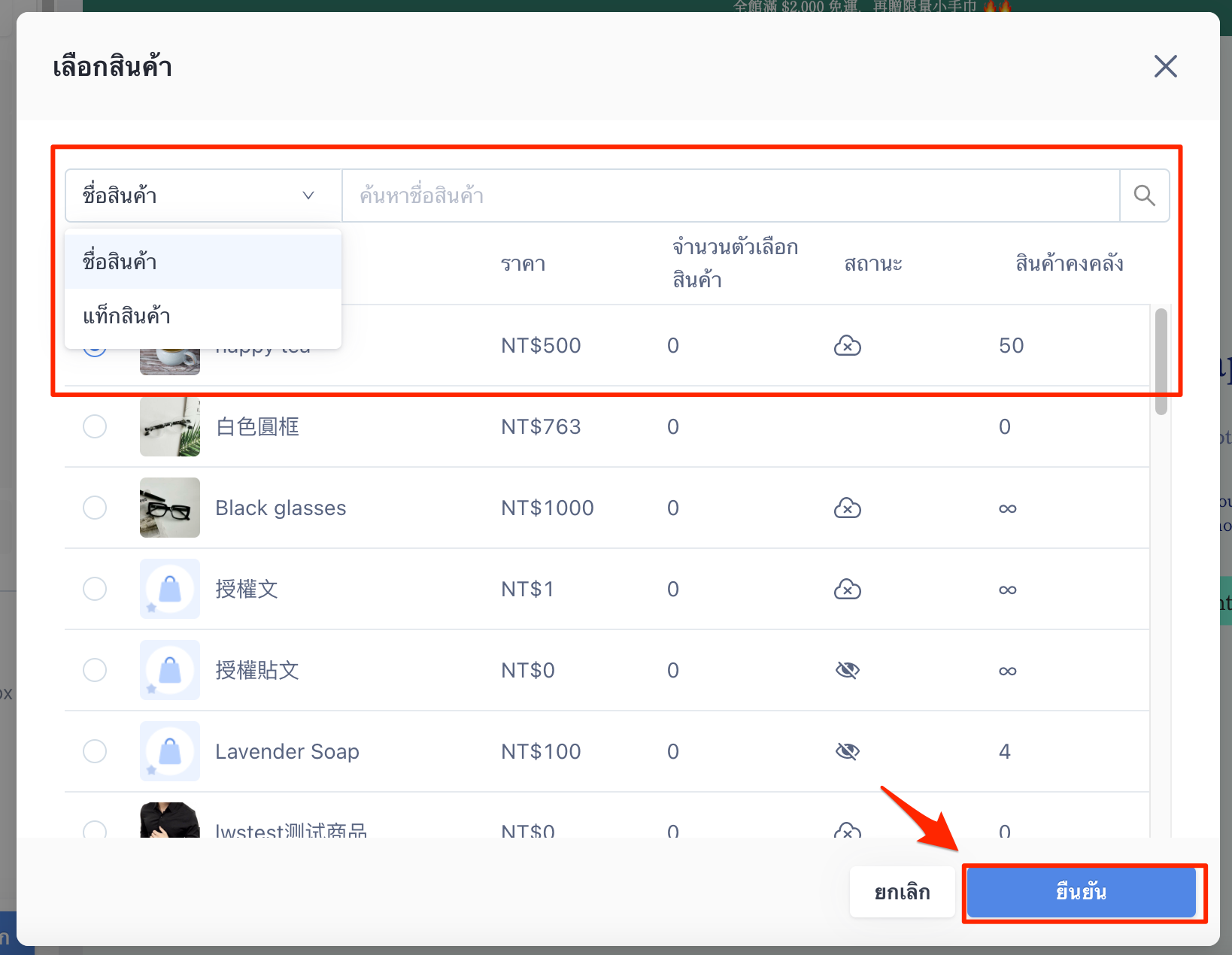1232x955 pixels.
Task: Click the hidden eye icon for 授權貼文
Action: click(x=848, y=670)
